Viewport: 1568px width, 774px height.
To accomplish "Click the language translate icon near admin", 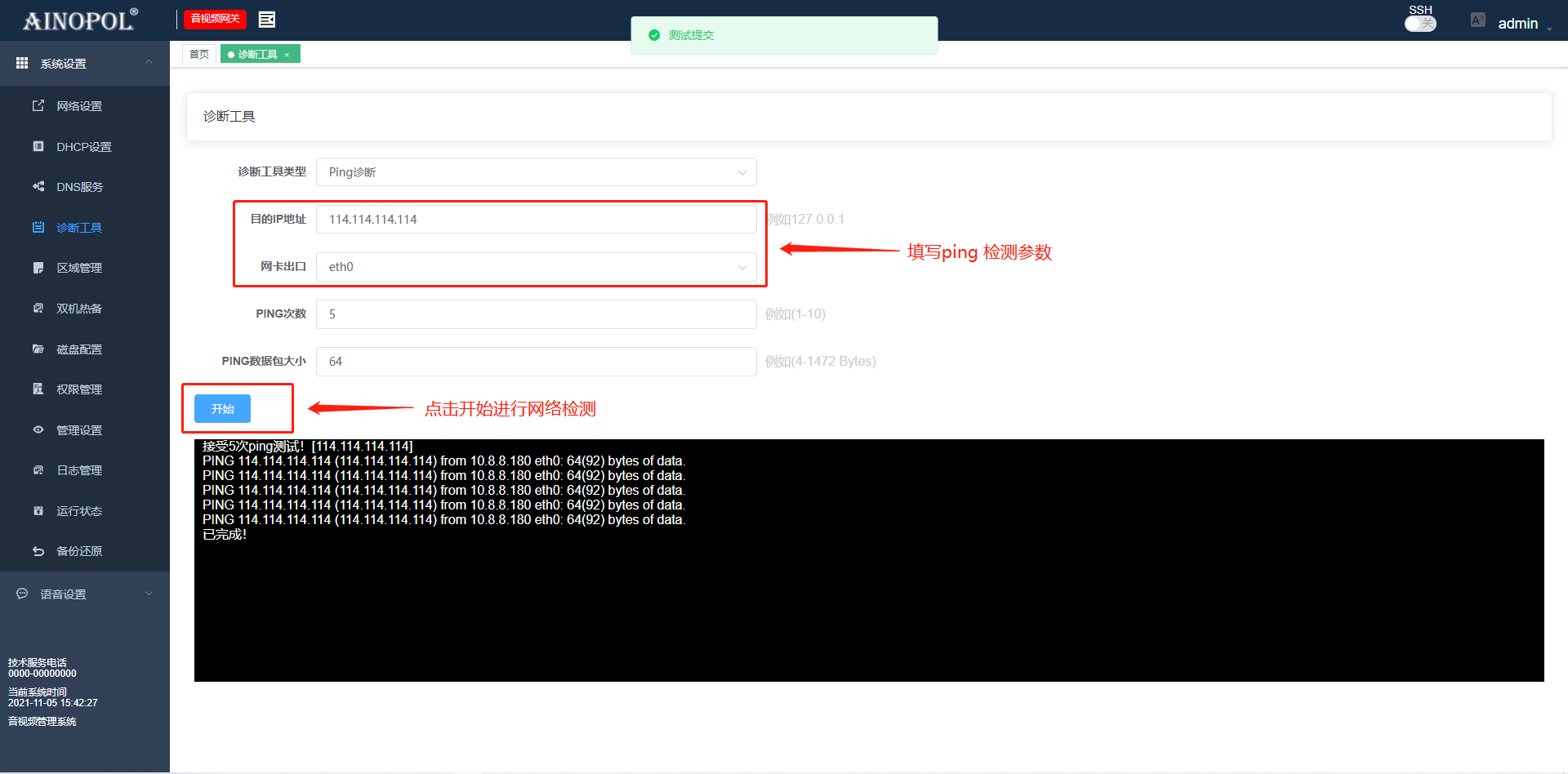I will coord(1477,20).
